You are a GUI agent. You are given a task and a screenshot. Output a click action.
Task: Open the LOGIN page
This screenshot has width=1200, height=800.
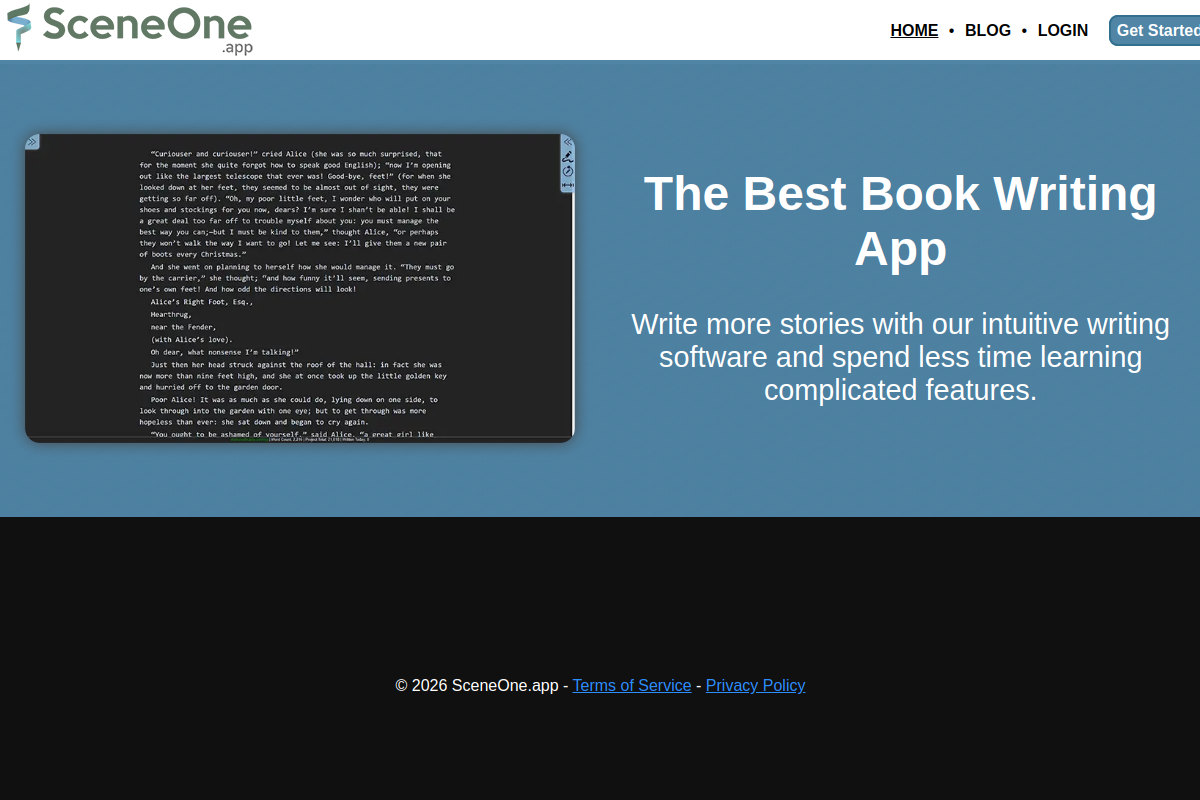click(x=1063, y=30)
